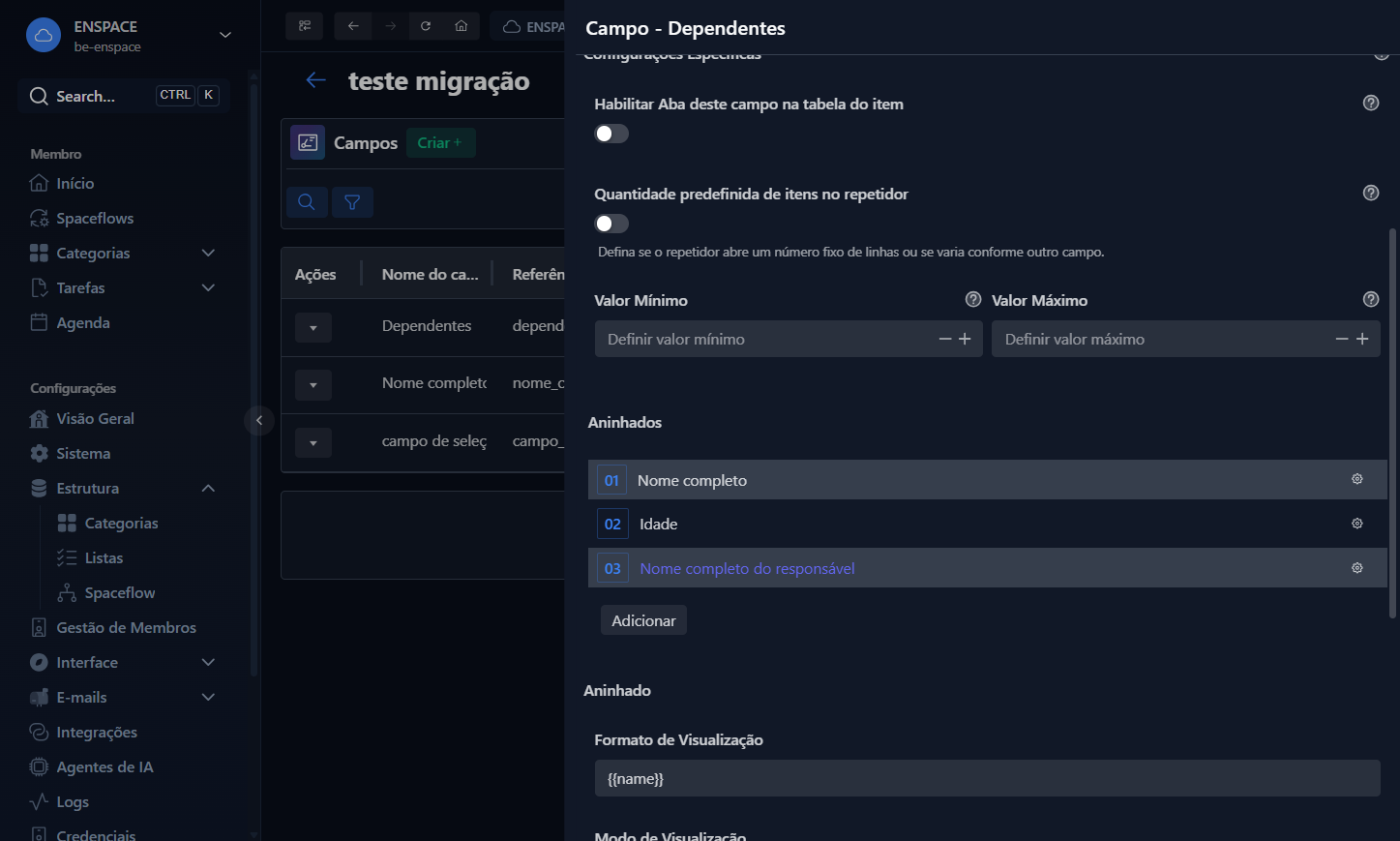Collapse the Estrutura section chevron
The image size is (1400, 841).
[x=208, y=488]
